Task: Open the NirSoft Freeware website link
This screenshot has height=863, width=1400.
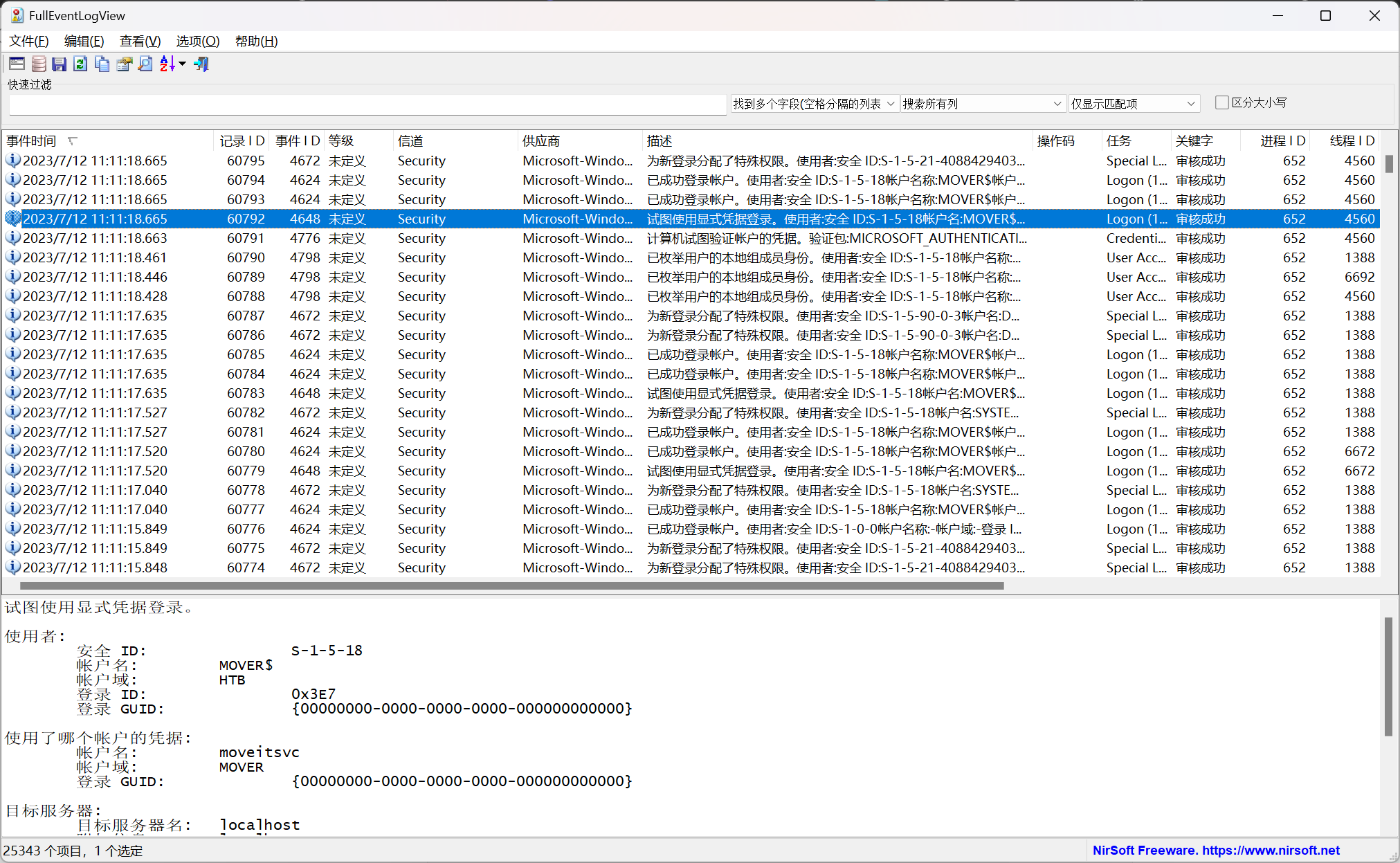Action: pos(1216,851)
